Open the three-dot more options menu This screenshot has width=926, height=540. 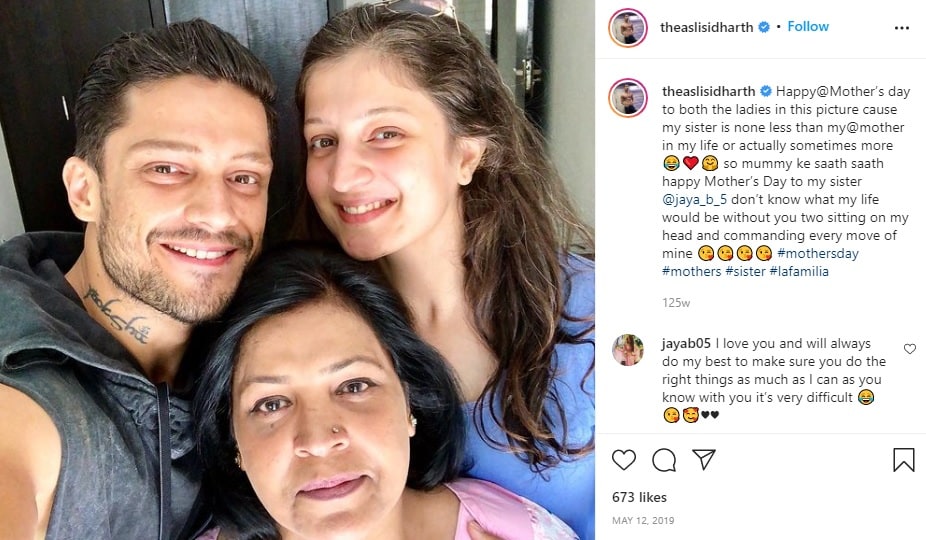(902, 28)
